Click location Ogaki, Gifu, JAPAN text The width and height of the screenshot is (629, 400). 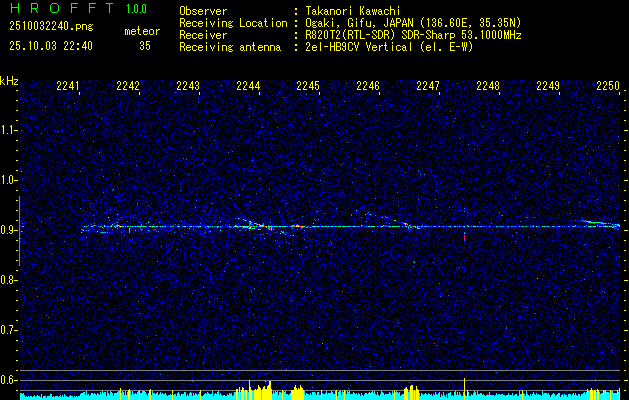[413, 23]
